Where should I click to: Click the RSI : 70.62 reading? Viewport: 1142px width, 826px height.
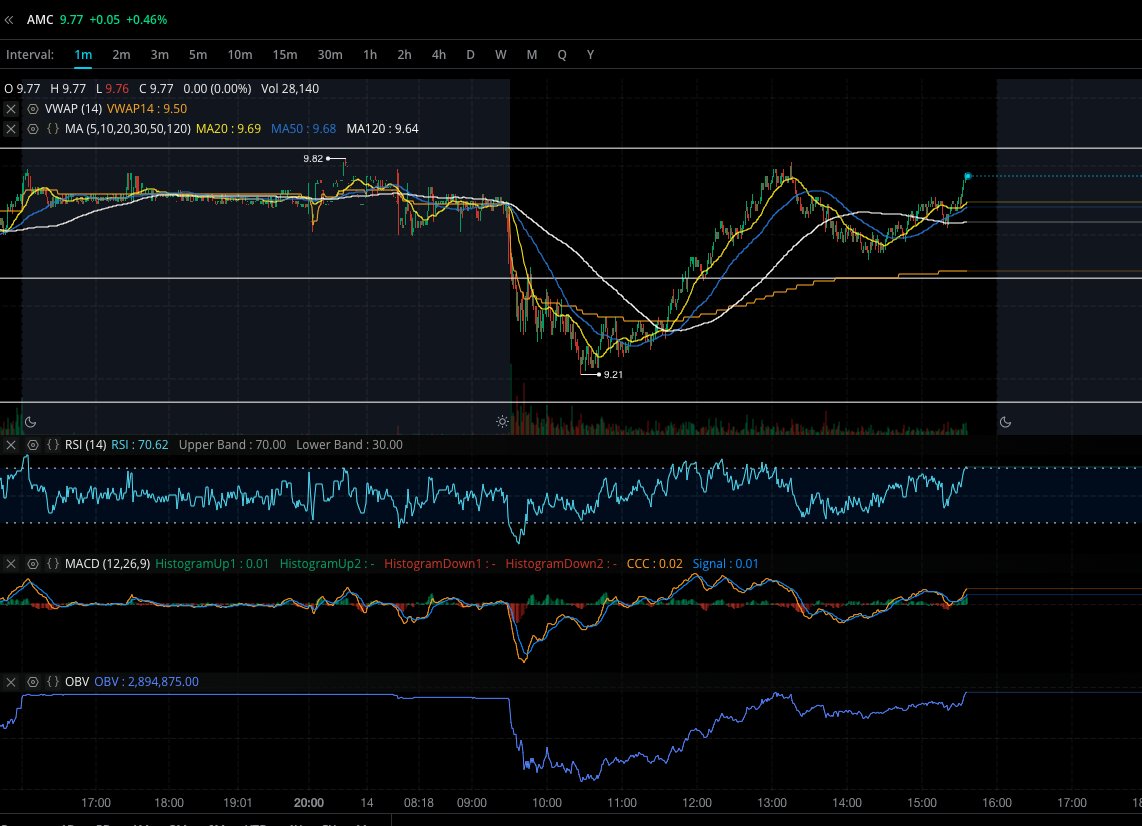click(139, 444)
